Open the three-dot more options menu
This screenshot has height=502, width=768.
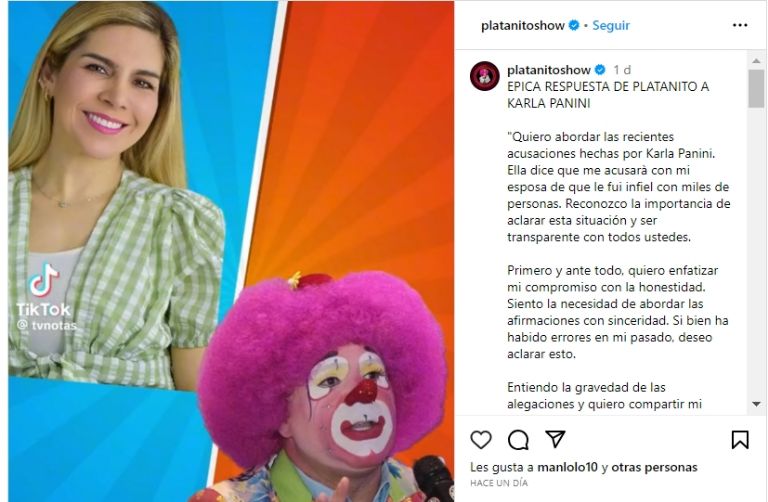point(740,25)
